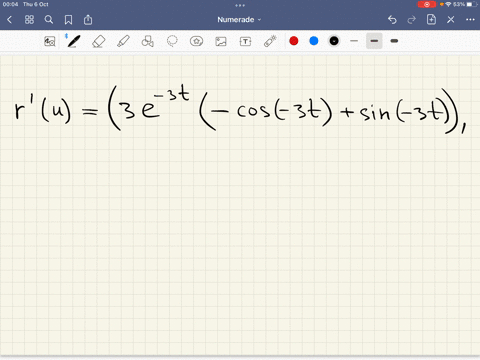Go back with the left chevron
The height and width of the screenshot is (360, 480).
pyautogui.click(x=9, y=20)
